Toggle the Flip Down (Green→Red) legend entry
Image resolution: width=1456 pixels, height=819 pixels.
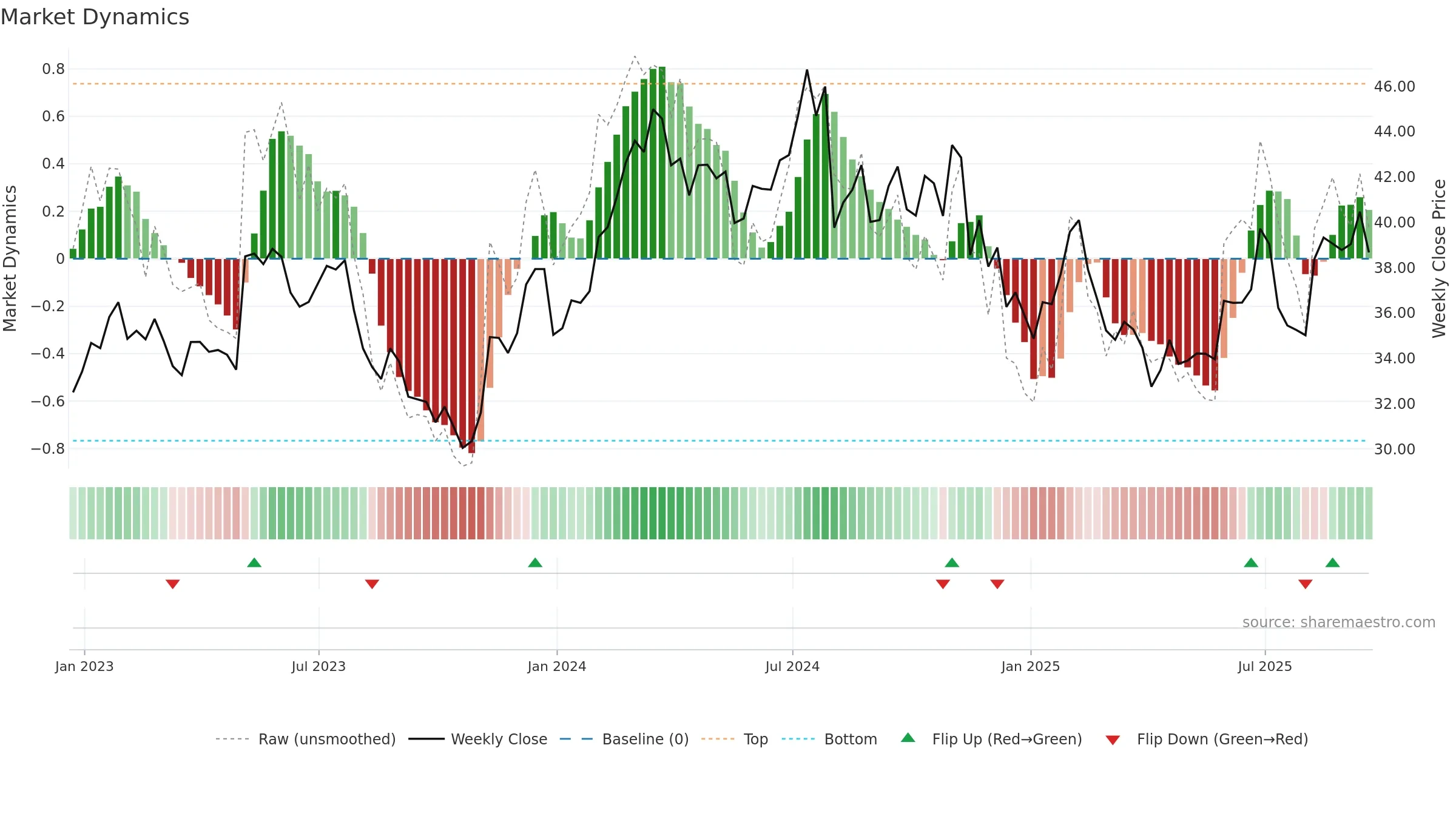click(x=1207, y=739)
